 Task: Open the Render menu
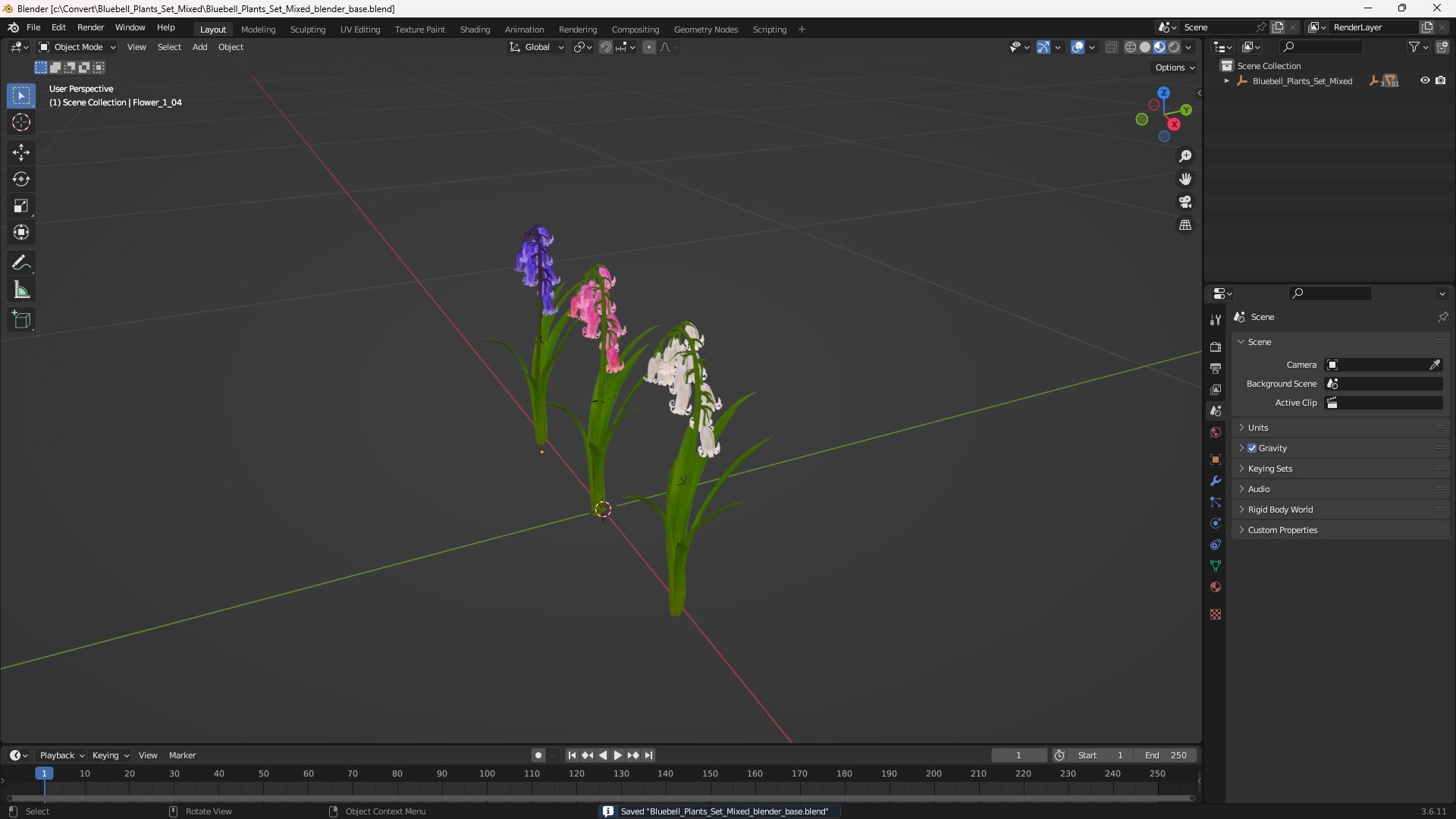[x=90, y=27]
